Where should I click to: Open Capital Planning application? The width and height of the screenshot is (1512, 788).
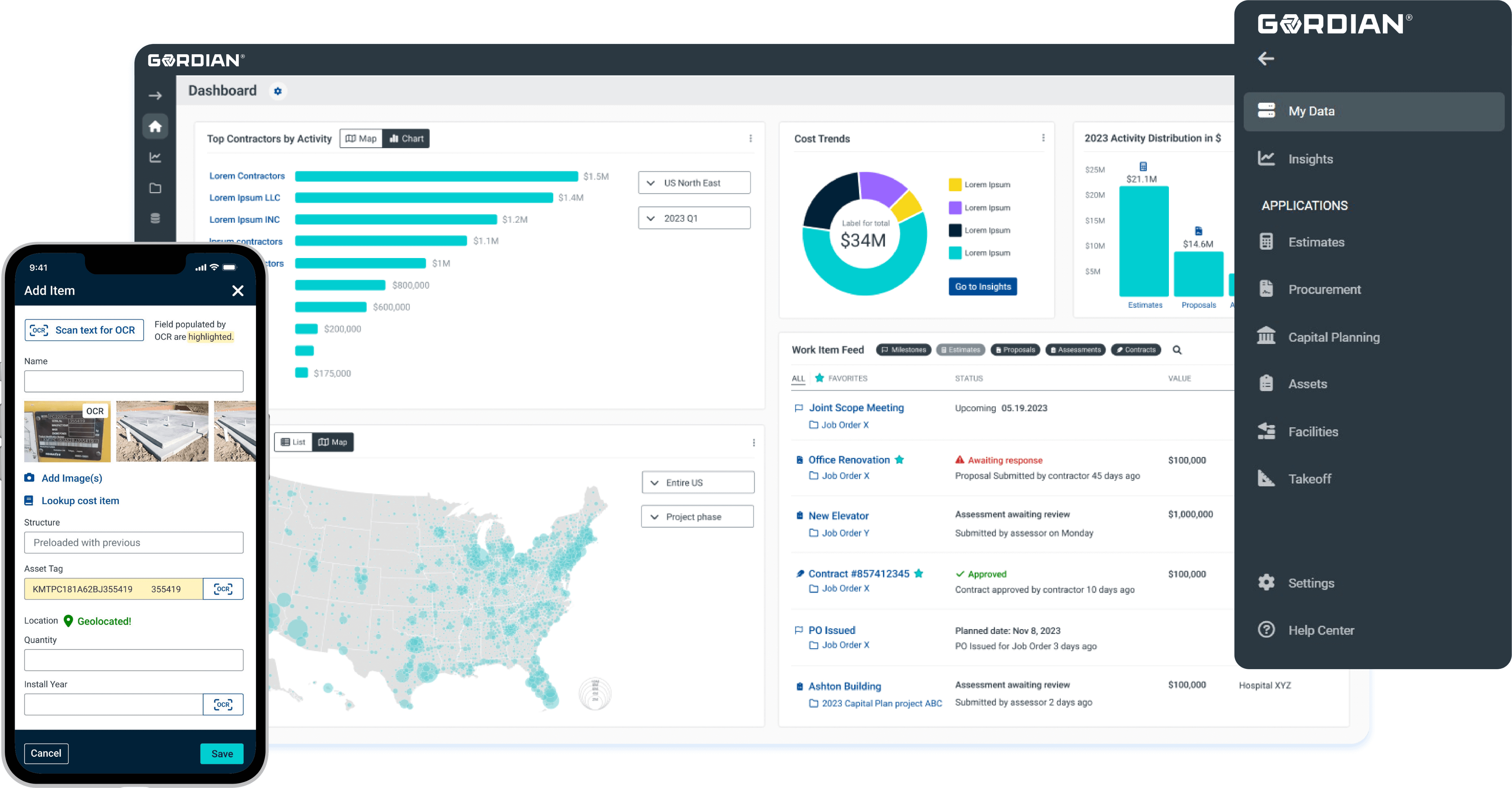point(1333,337)
